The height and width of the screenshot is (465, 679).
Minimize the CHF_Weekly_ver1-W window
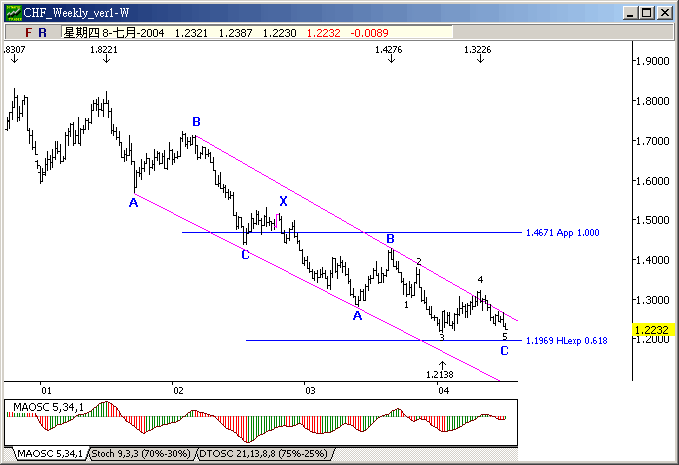pos(631,13)
